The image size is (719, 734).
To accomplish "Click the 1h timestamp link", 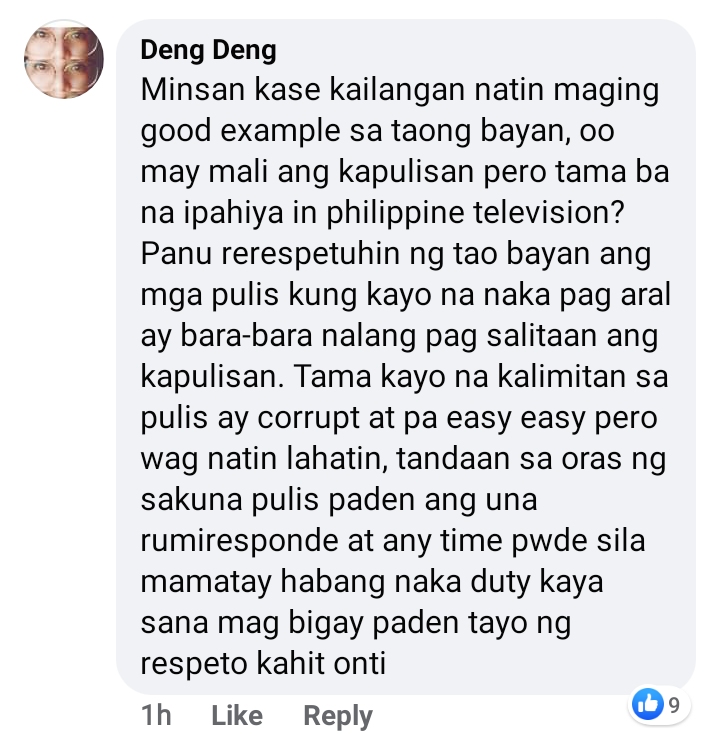I will [156, 715].
